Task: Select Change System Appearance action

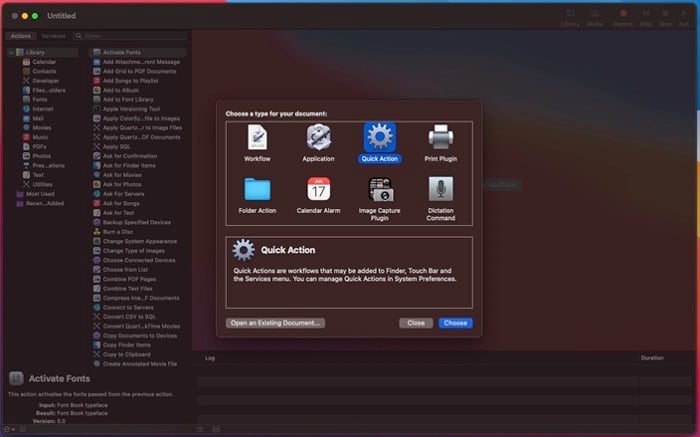Action: (x=138, y=241)
